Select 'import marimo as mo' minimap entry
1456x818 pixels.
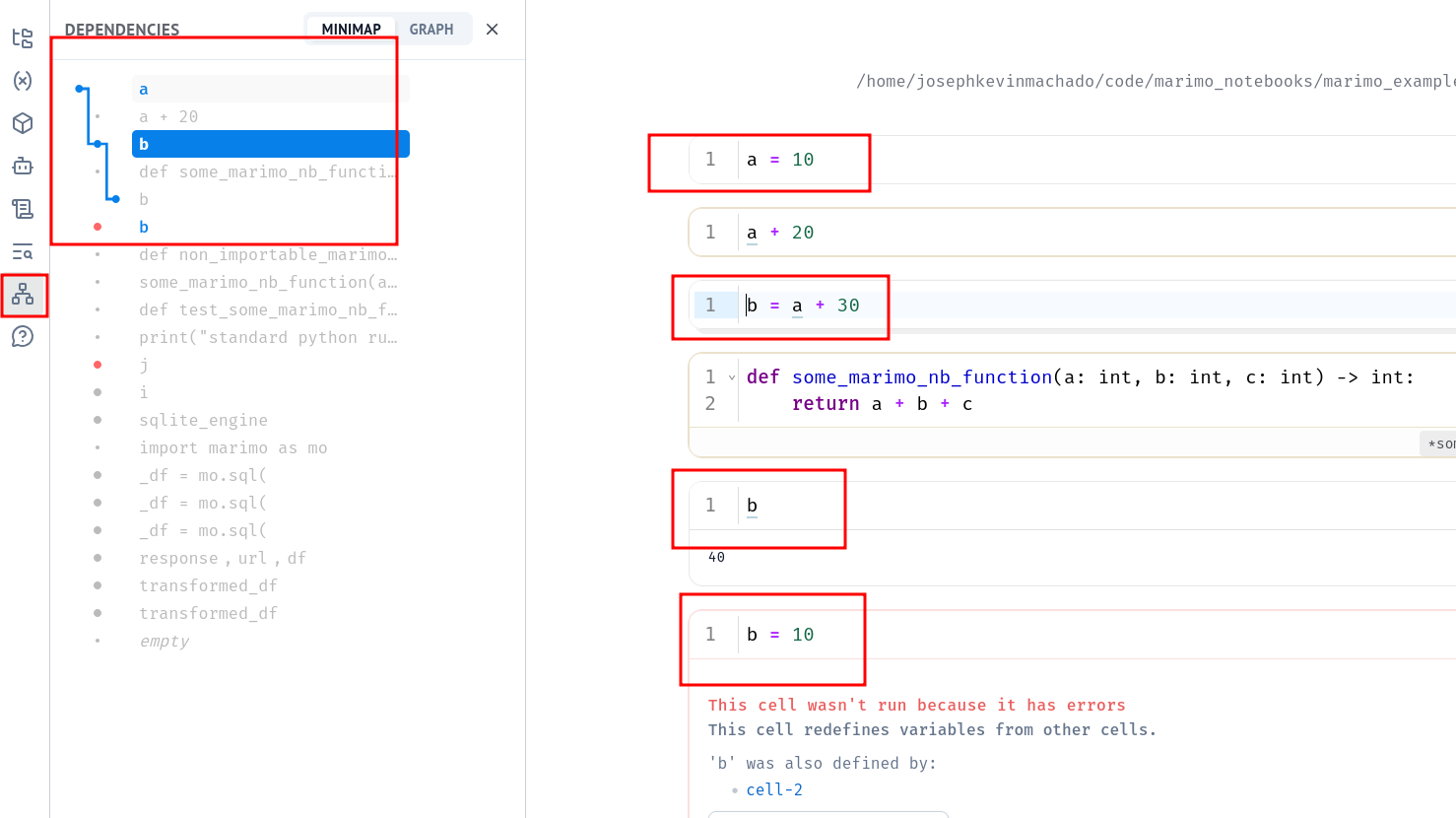pos(232,447)
